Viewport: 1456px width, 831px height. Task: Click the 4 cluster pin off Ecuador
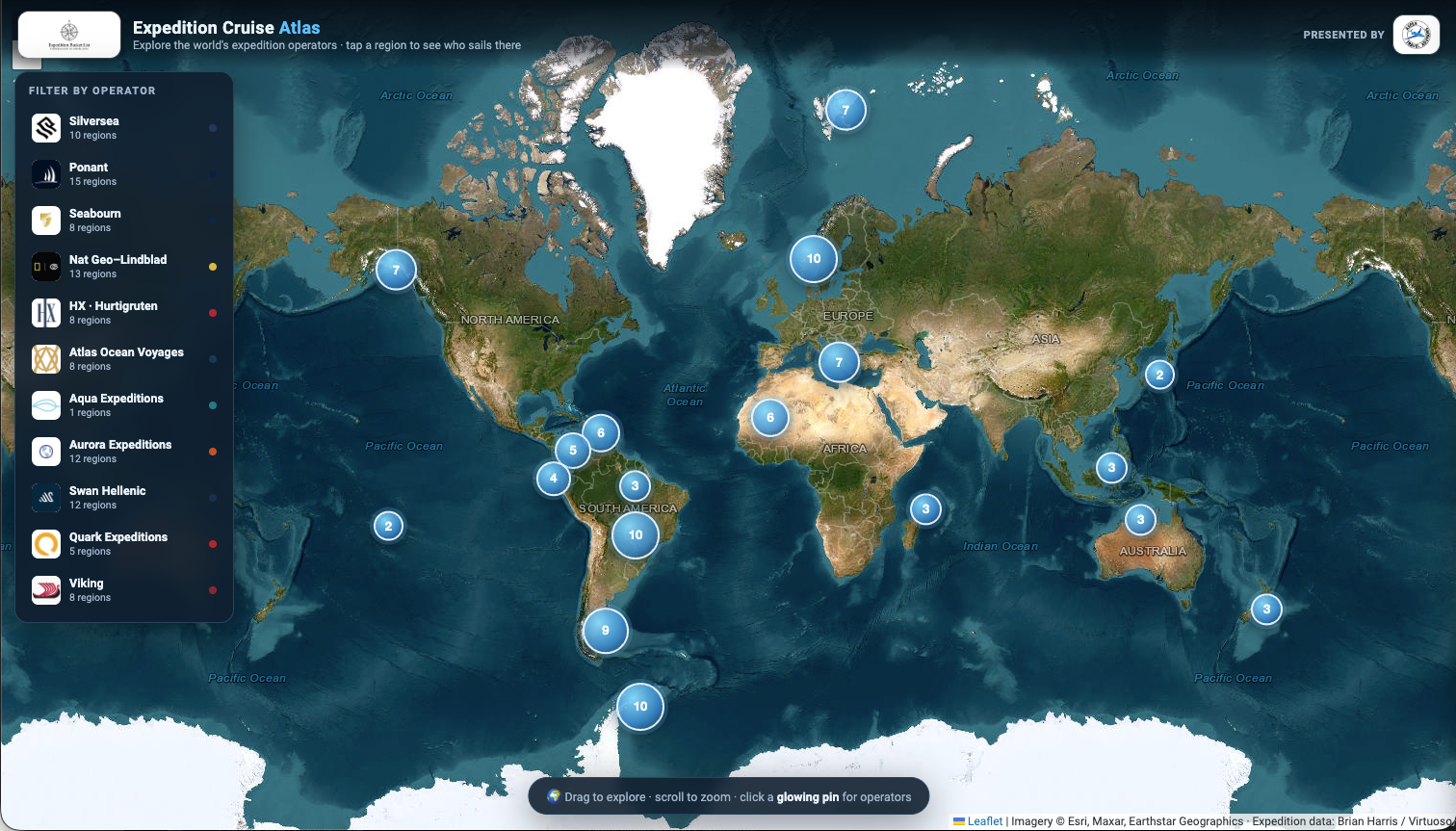(553, 478)
